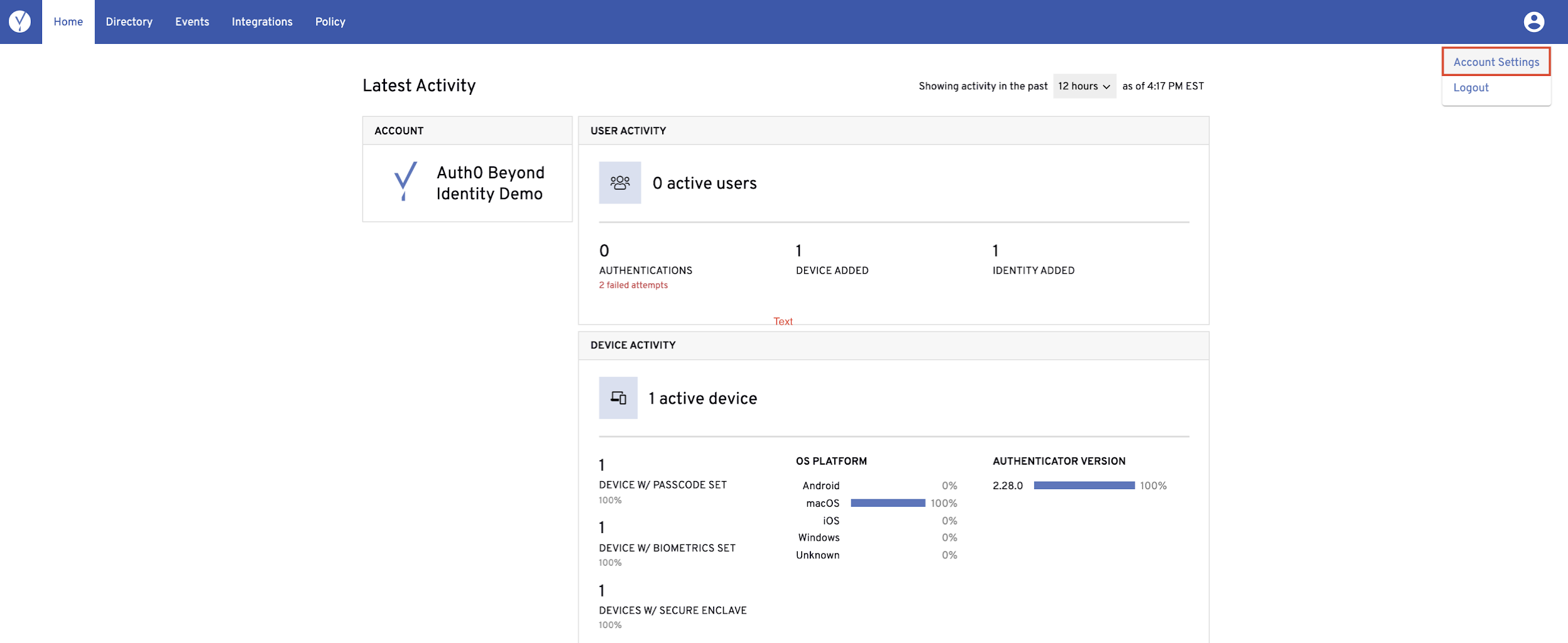The image size is (1568, 643).
Task: Click the Logout option
Action: tap(1470, 87)
